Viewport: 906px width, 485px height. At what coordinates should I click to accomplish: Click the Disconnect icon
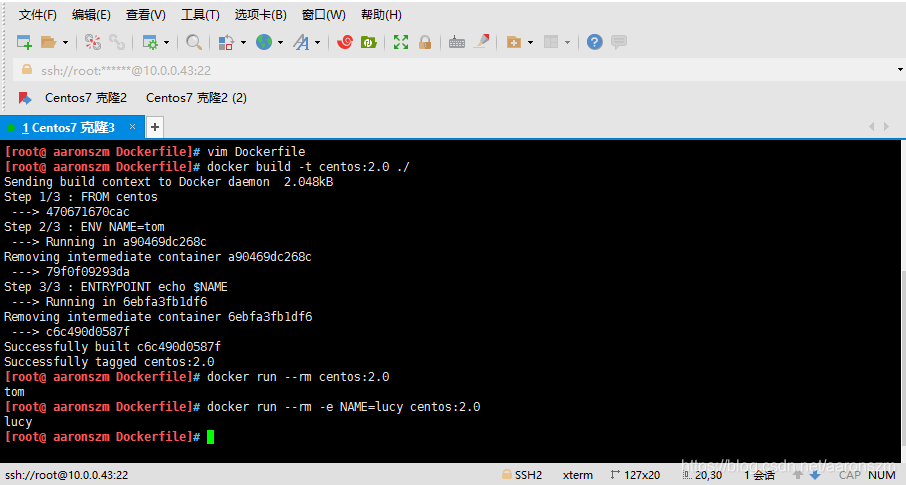click(x=92, y=42)
